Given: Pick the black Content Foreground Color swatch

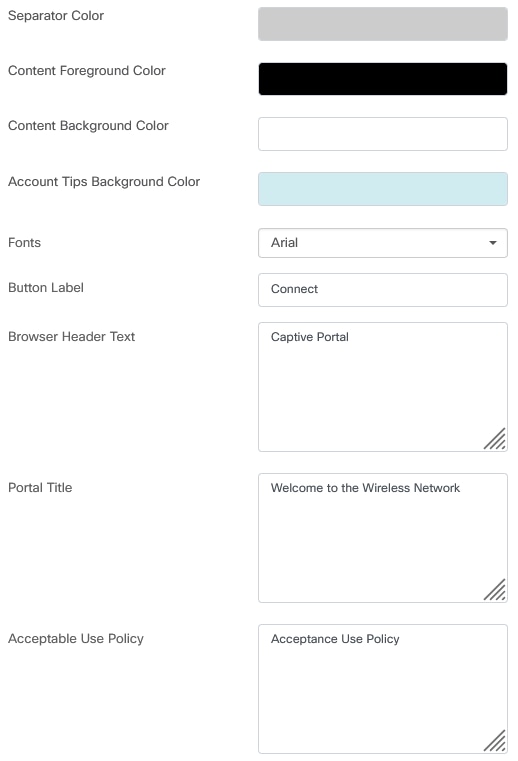Looking at the screenshot, I should [383, 79].
